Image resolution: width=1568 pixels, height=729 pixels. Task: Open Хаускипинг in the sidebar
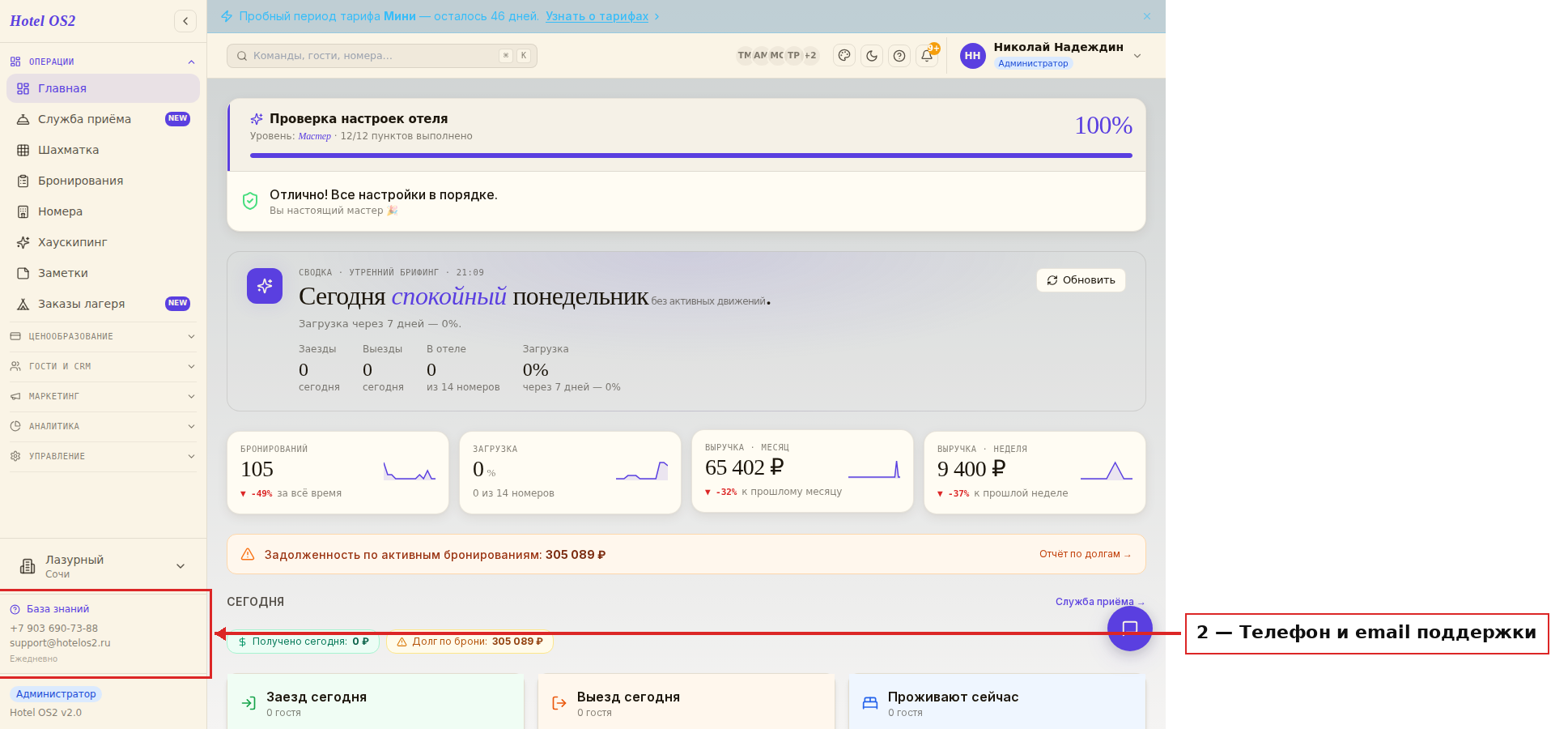pyautogui.click(x=103, y=242)
